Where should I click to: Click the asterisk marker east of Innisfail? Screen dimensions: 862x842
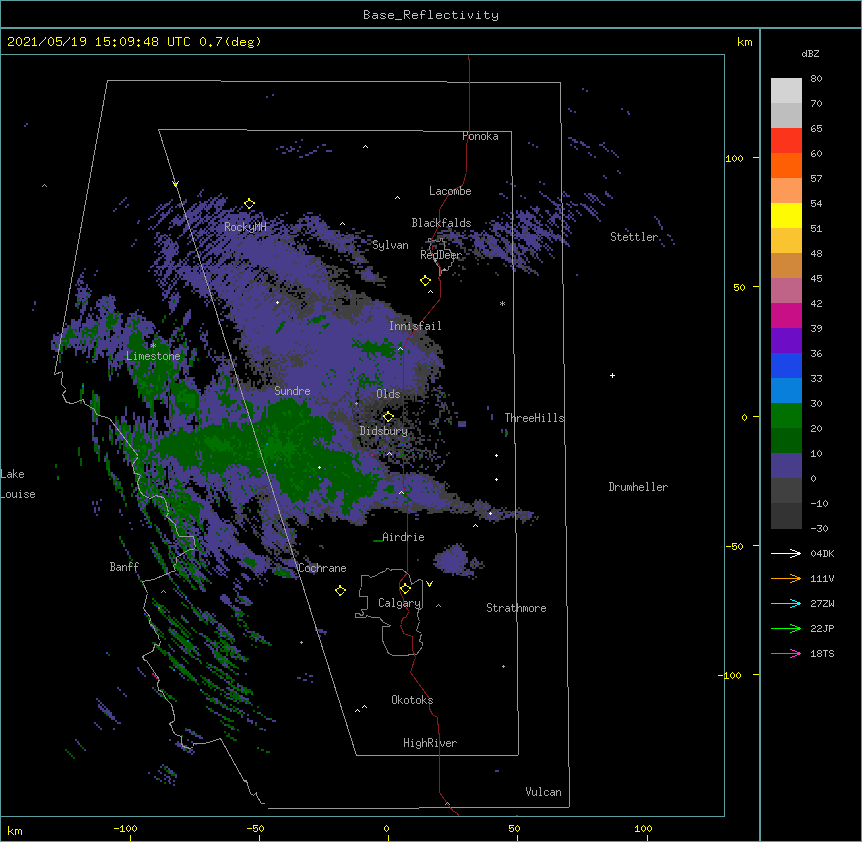coord(502,303)
